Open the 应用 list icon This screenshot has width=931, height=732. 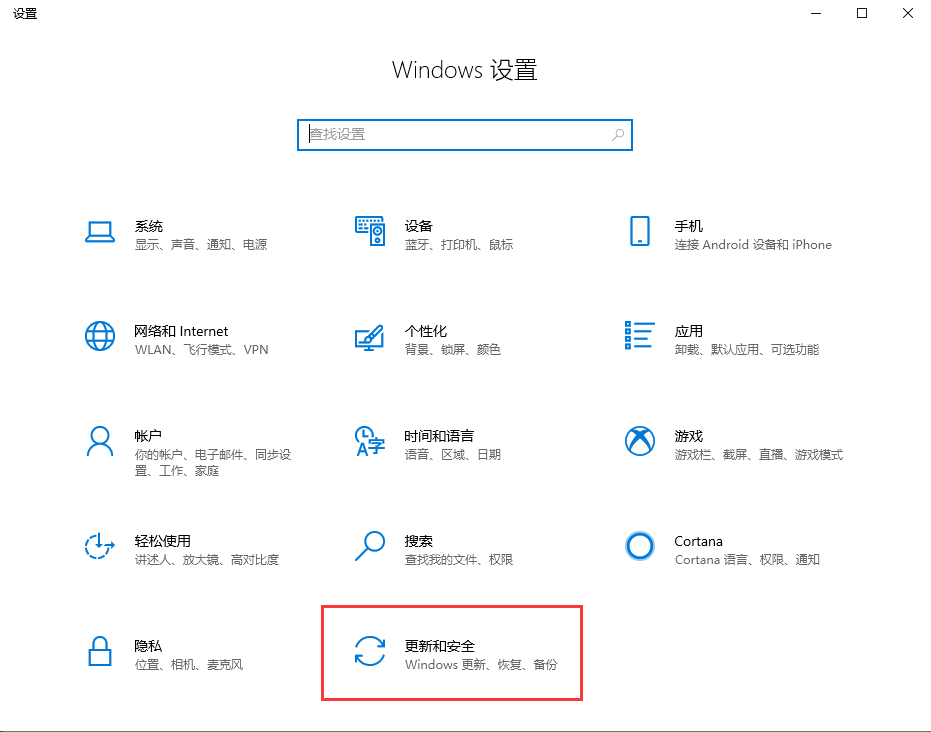tap(639, 335)
